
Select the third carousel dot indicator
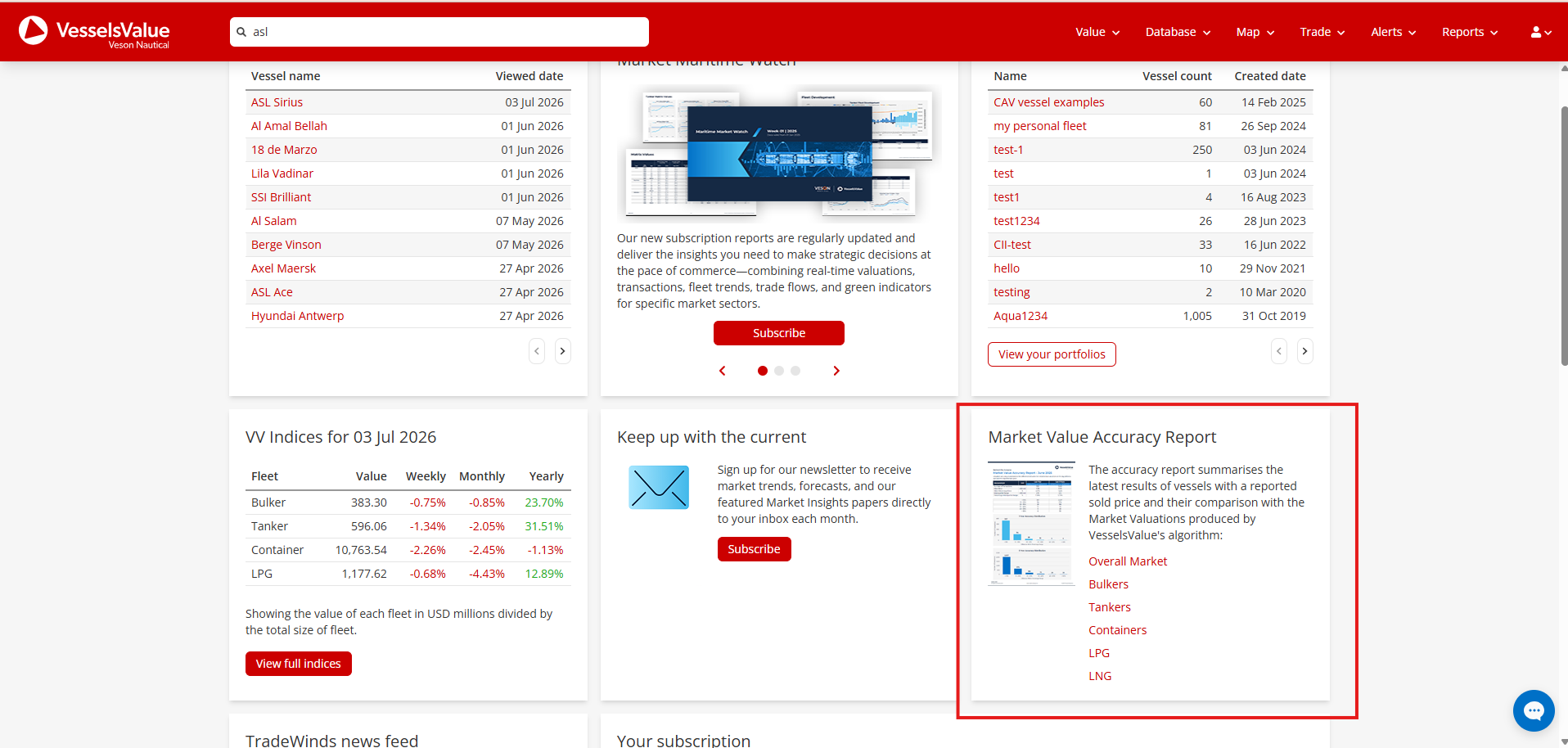point(795,371)
